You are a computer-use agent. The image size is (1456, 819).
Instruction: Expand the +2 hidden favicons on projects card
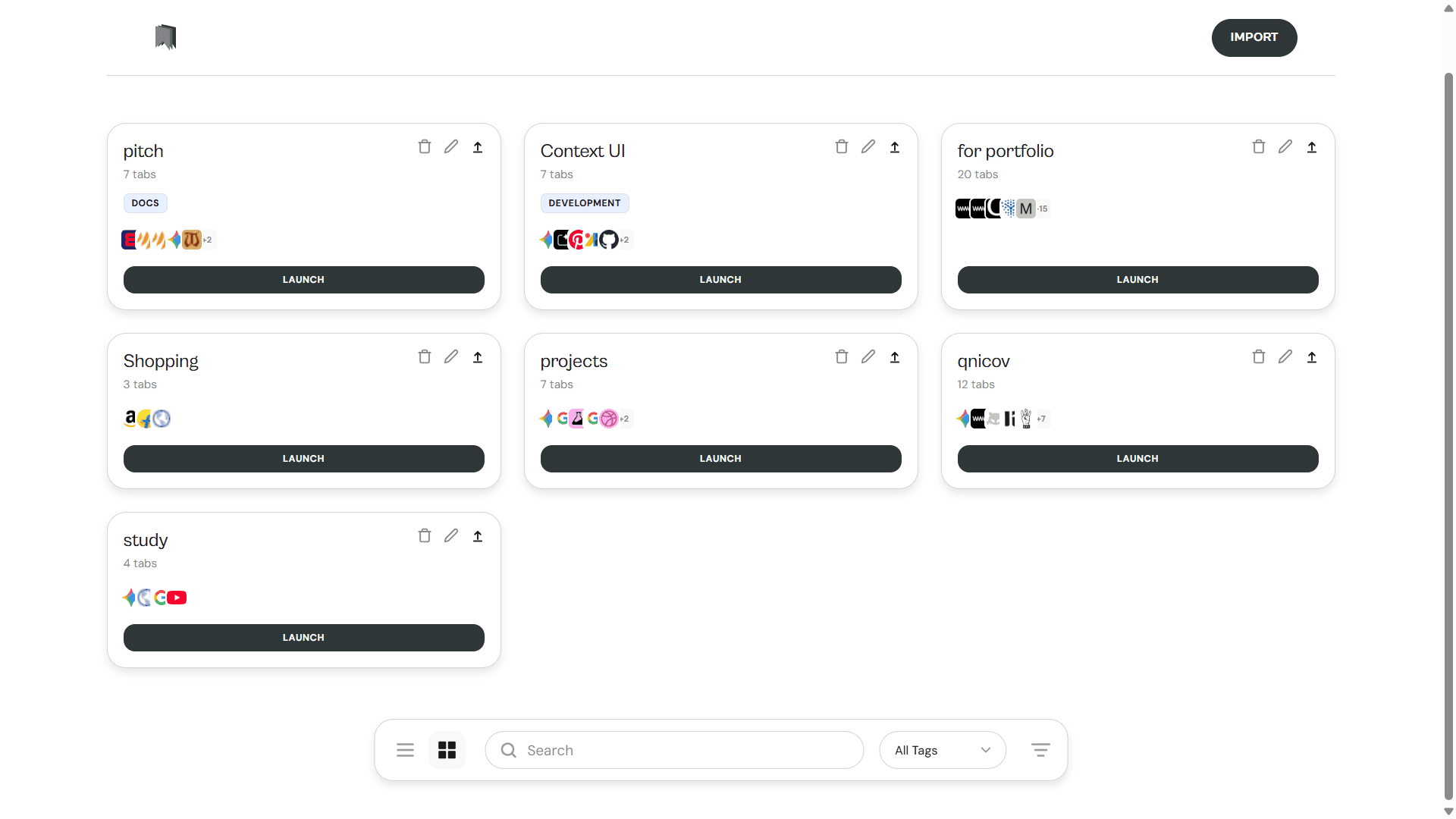click(x=624, y=418)
